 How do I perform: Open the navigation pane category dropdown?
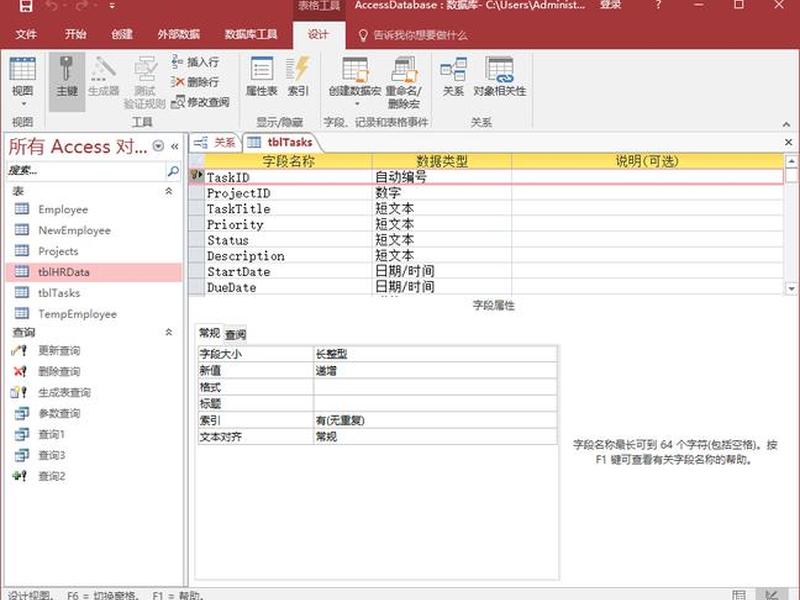pos(159,146)
